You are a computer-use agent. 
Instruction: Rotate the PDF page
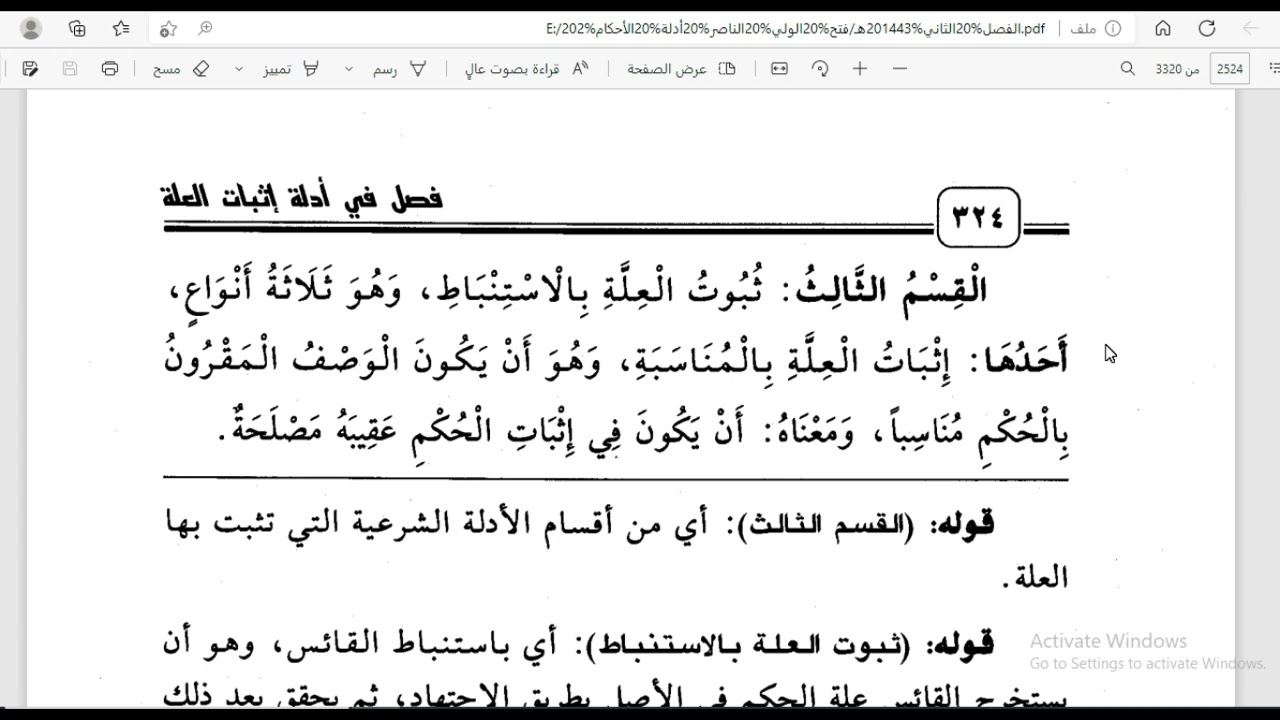pos(820,69)
